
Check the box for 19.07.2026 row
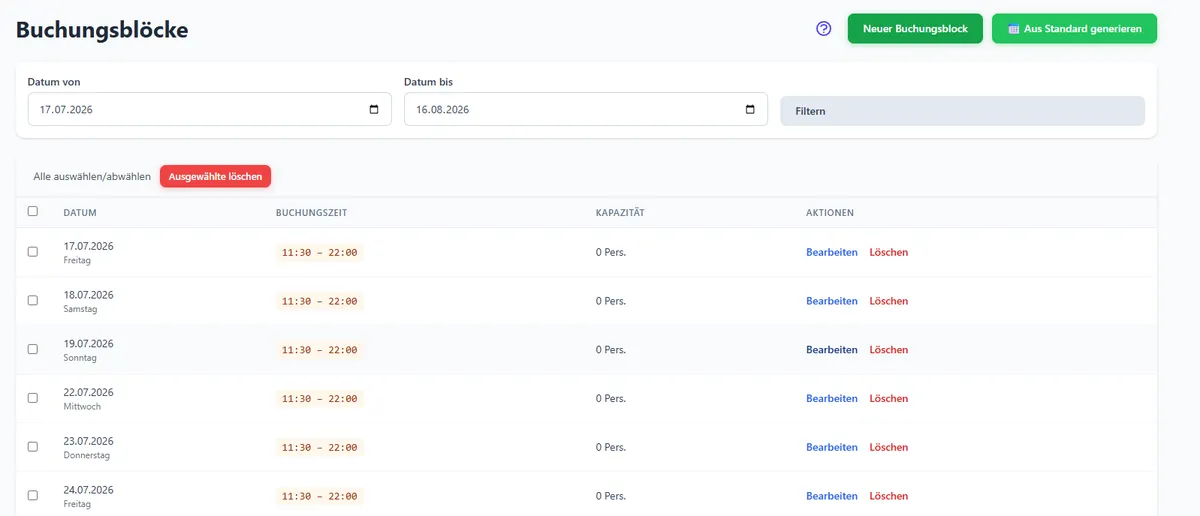tap(33, 349)
